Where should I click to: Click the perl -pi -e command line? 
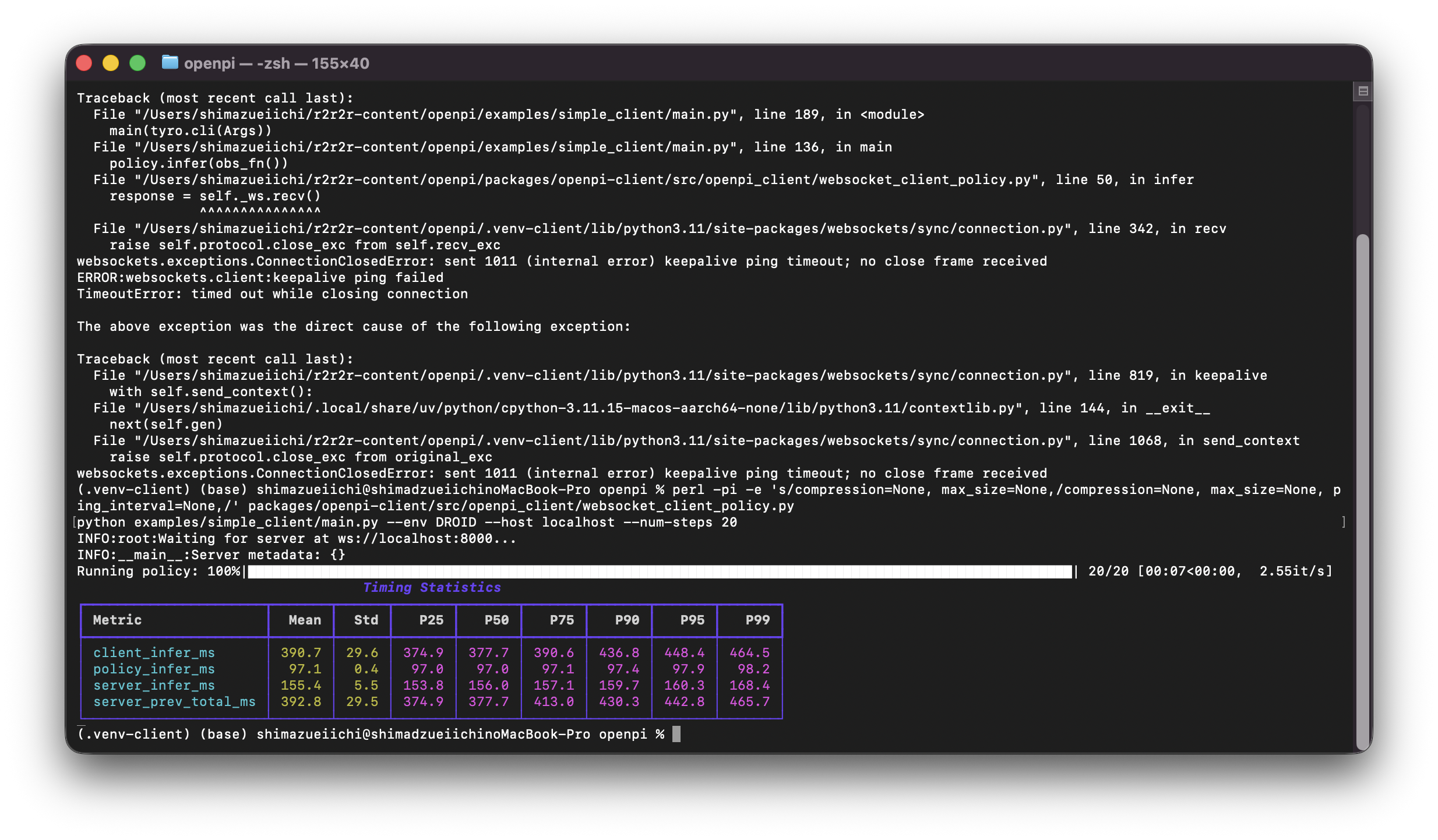point(709,497)
